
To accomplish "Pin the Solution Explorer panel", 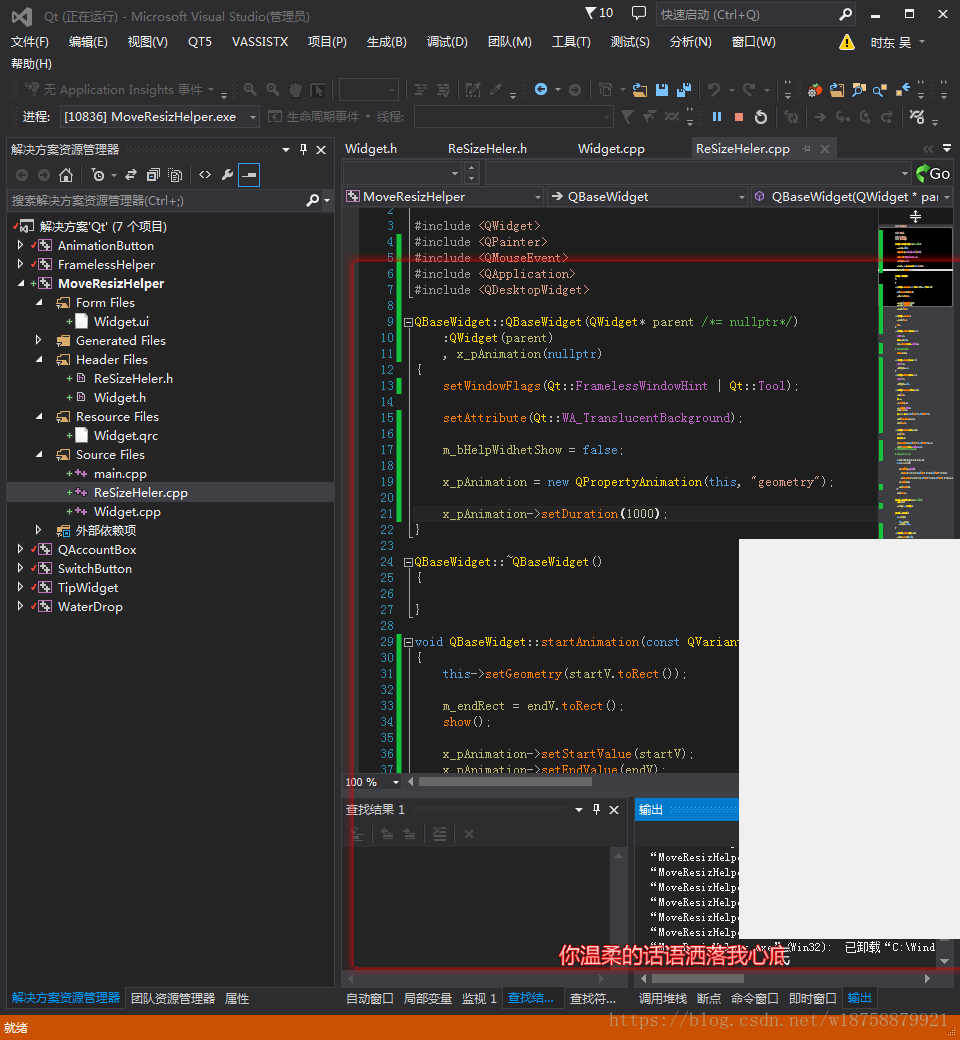I will [x=303, y=150].
